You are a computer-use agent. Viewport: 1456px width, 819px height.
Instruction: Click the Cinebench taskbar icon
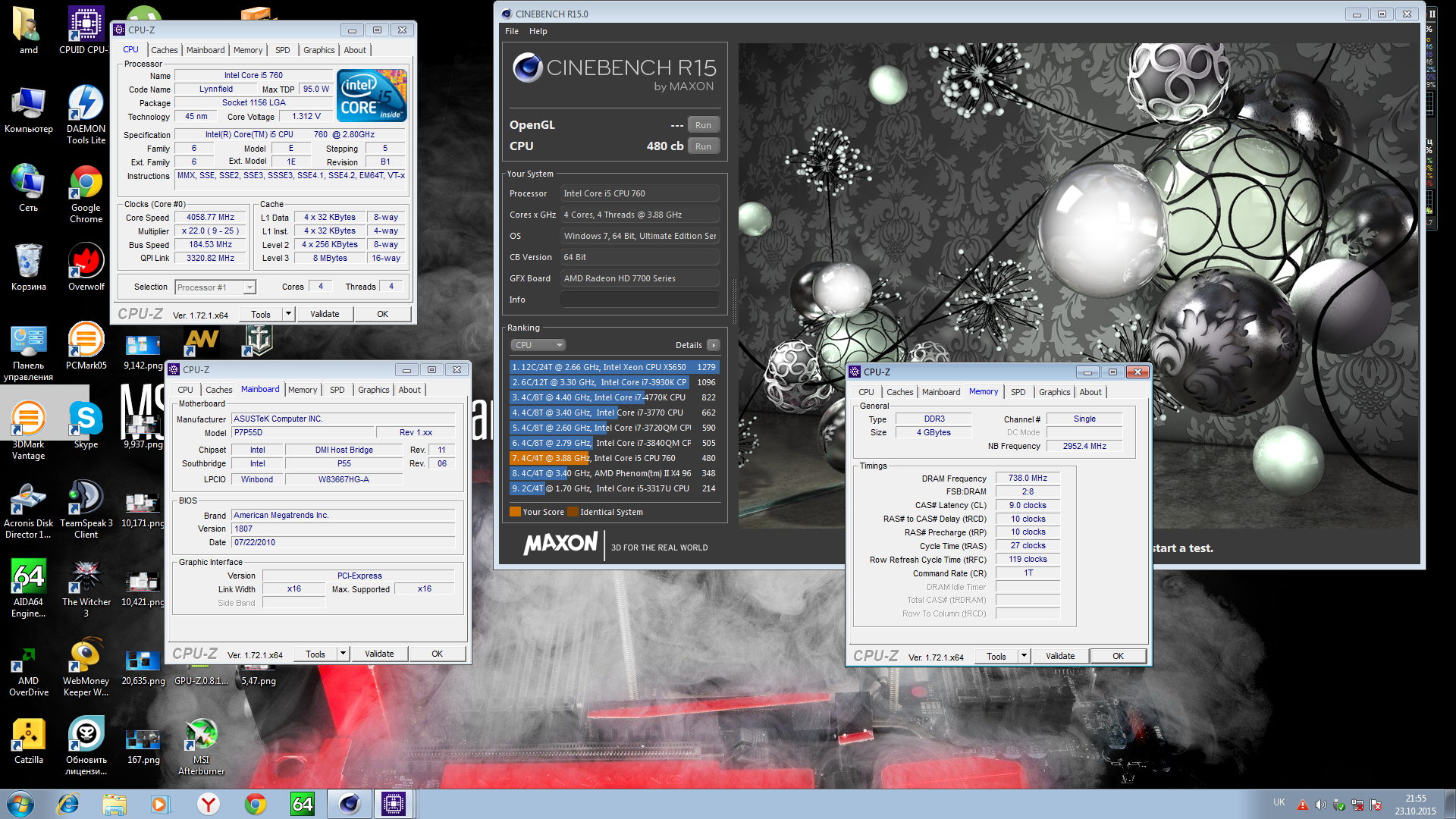[349, 804]
